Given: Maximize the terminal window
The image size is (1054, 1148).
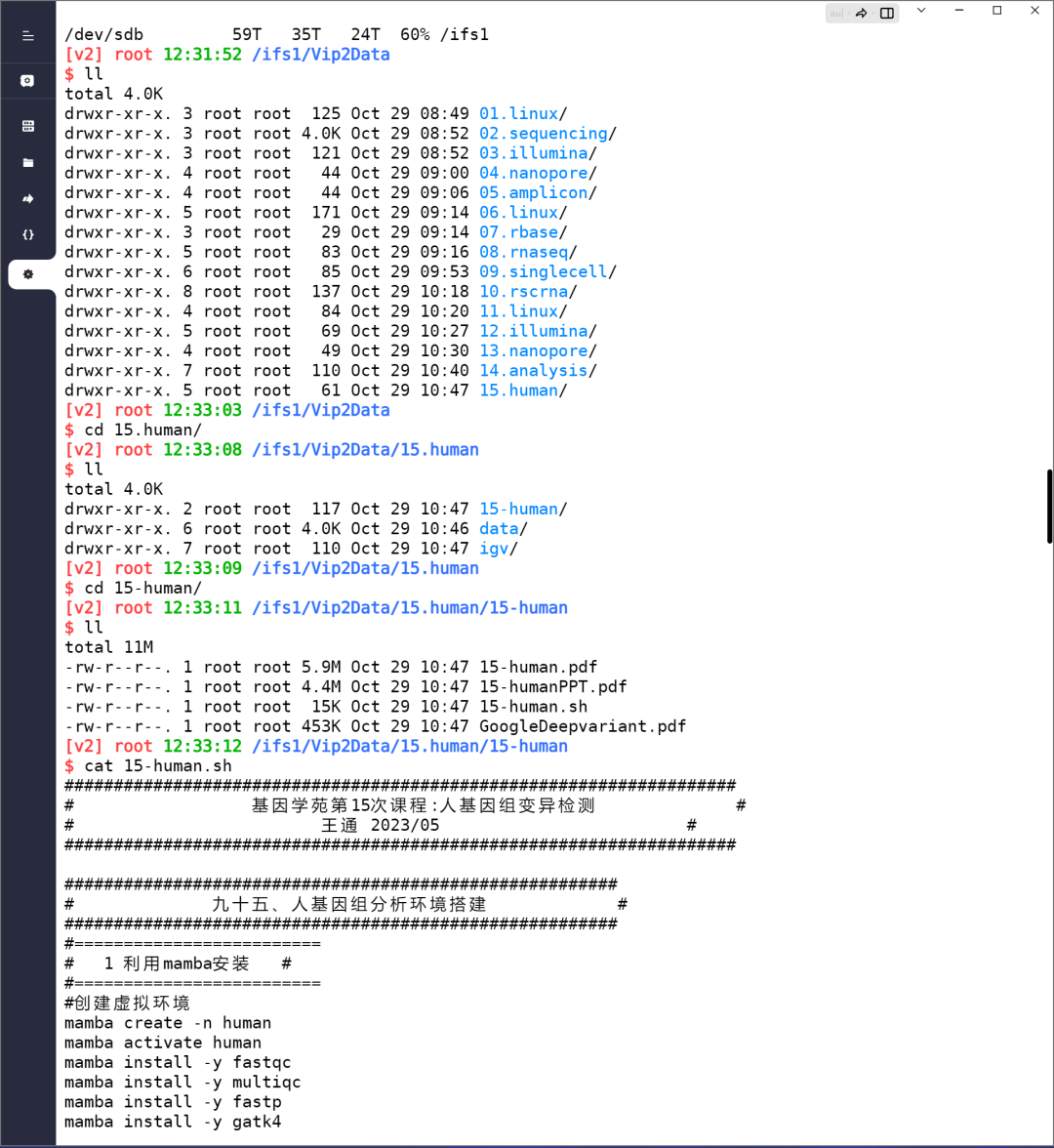Looking at the screenshot, I should click(x=997, y=10).
